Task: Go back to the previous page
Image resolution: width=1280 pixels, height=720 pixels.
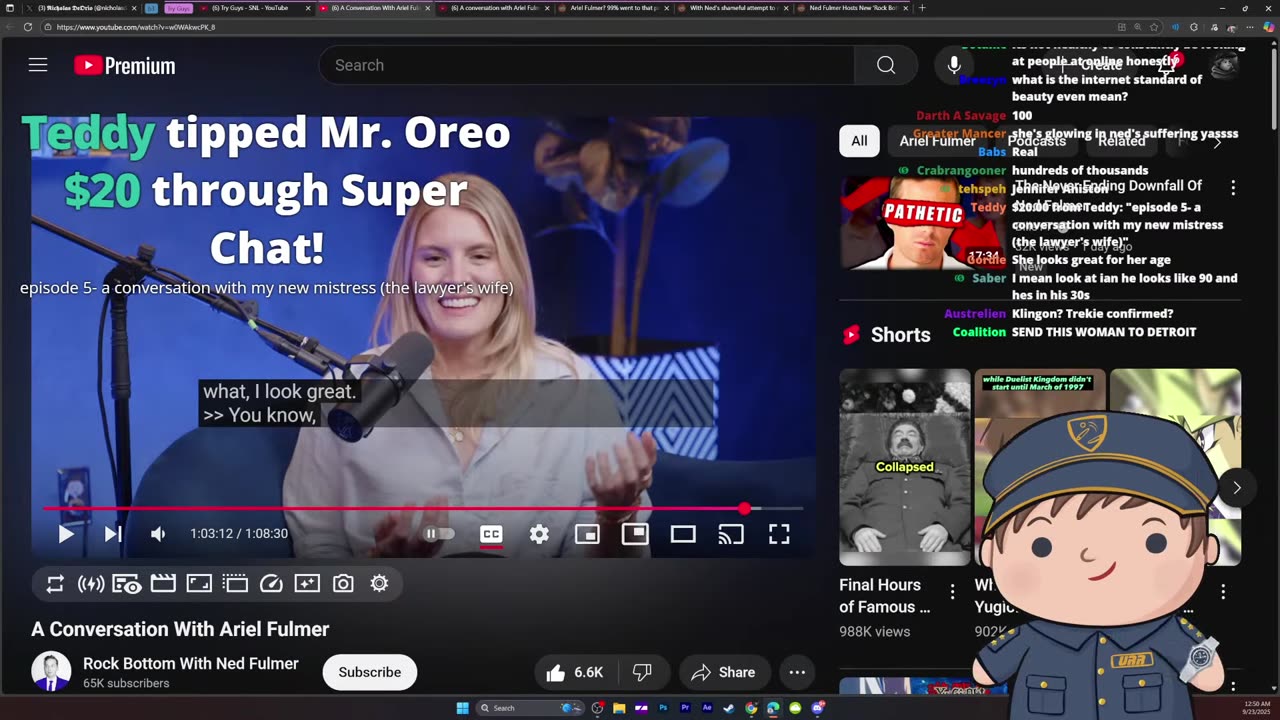Action: (10, 27)
